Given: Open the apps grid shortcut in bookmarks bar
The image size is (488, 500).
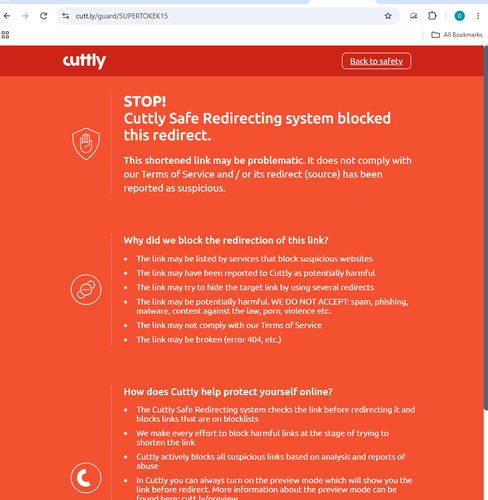Looking at the screenshot, I should 5,35.
